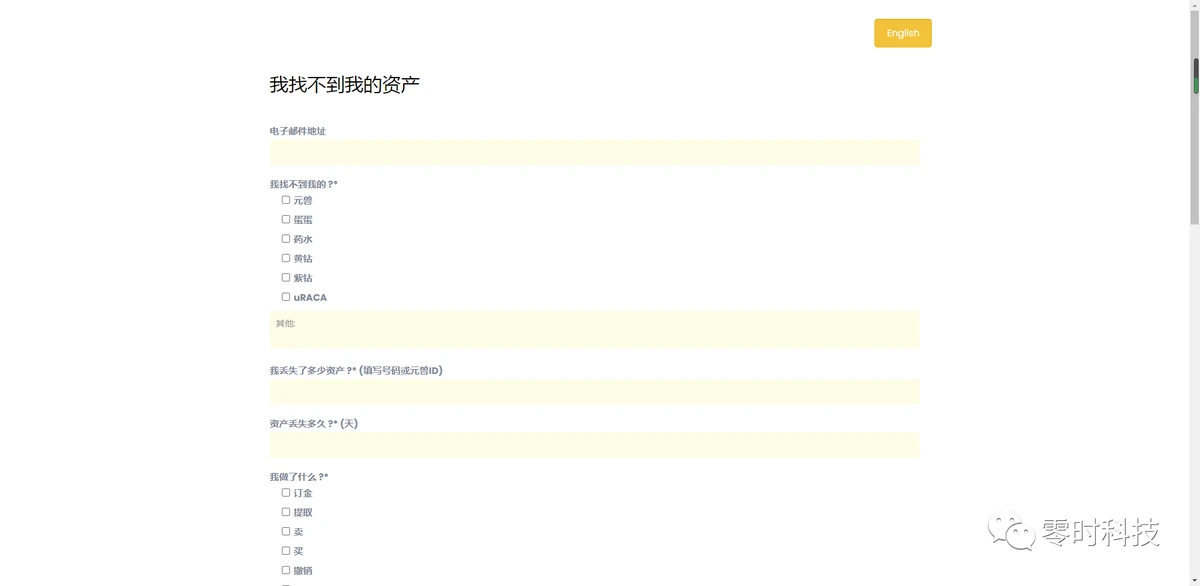Click the page scrollbar thumb
The image size is (1200, 586).
coord(1195,140)
